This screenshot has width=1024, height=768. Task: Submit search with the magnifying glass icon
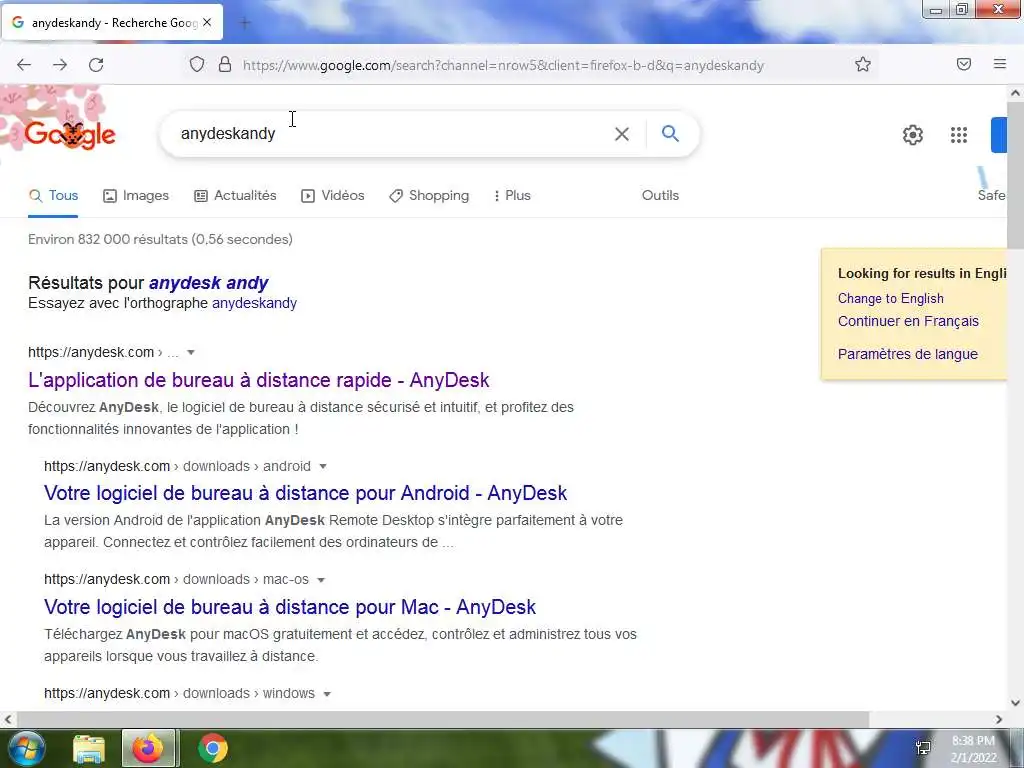click(670, 133)
